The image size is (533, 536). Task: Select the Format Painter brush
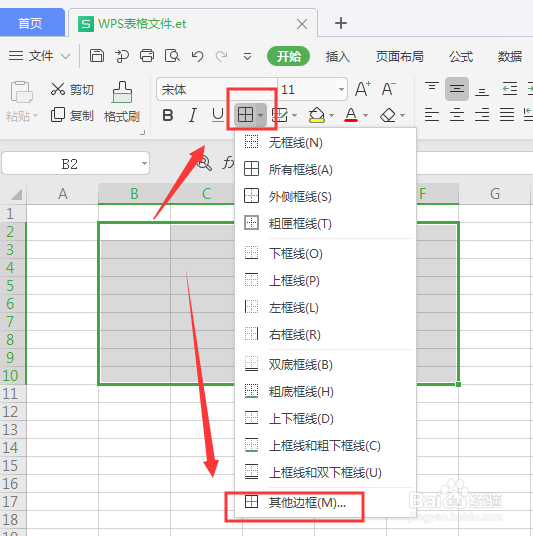(122, 102)
